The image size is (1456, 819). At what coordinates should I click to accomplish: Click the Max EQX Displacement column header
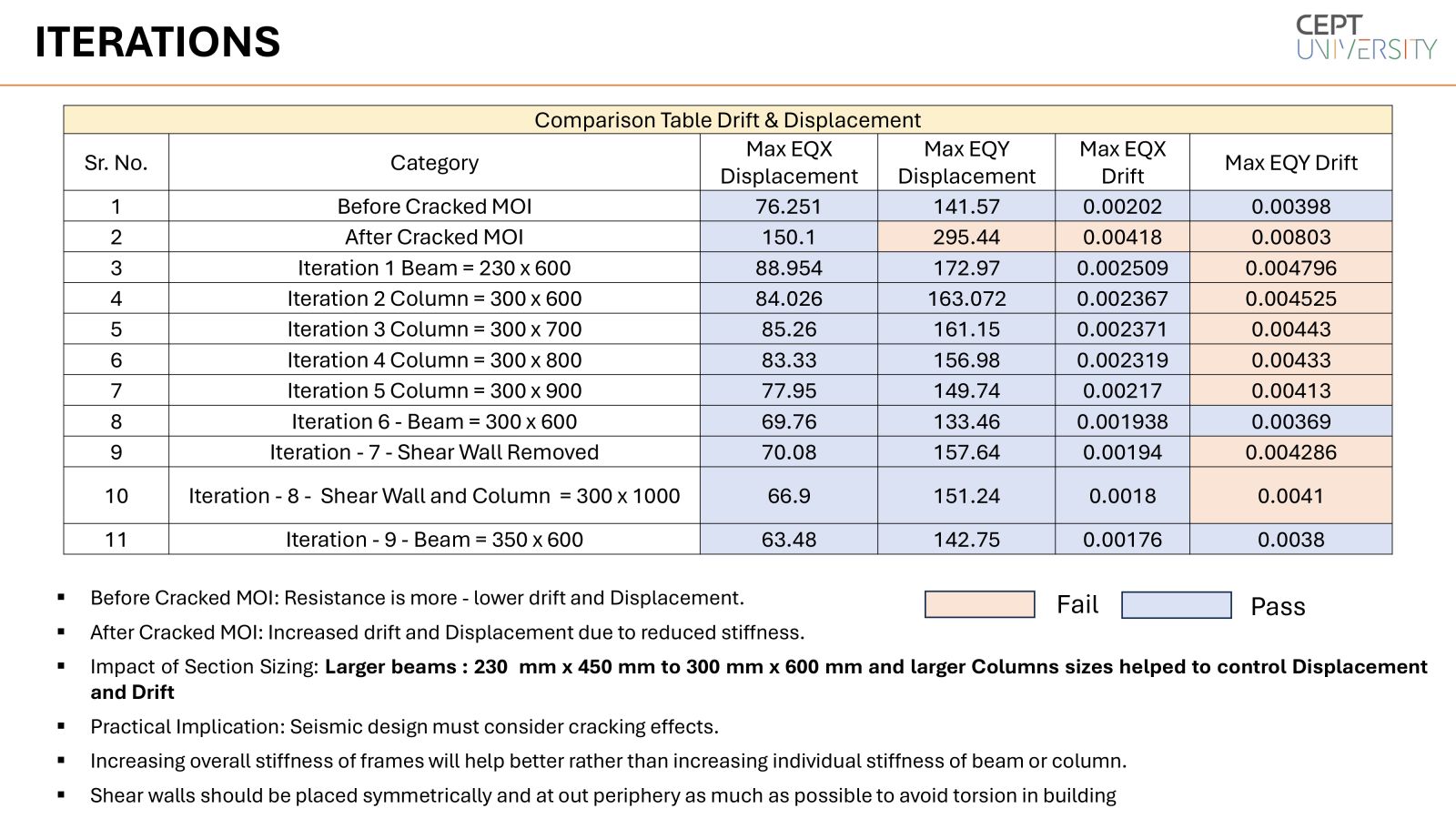pyautogui.click(x=789, y=162)
